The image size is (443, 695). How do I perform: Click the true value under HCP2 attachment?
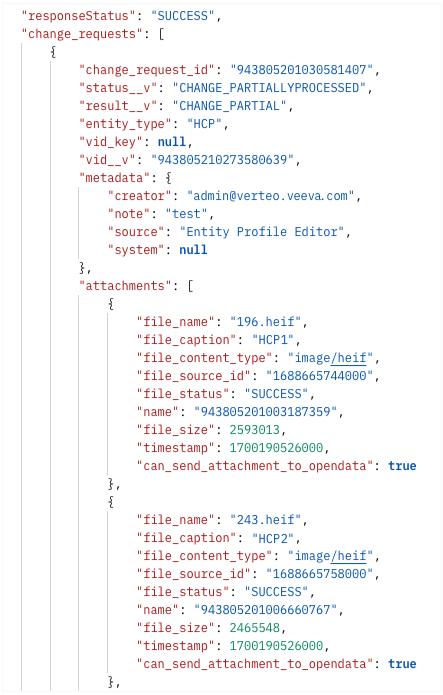coord(402,664)
